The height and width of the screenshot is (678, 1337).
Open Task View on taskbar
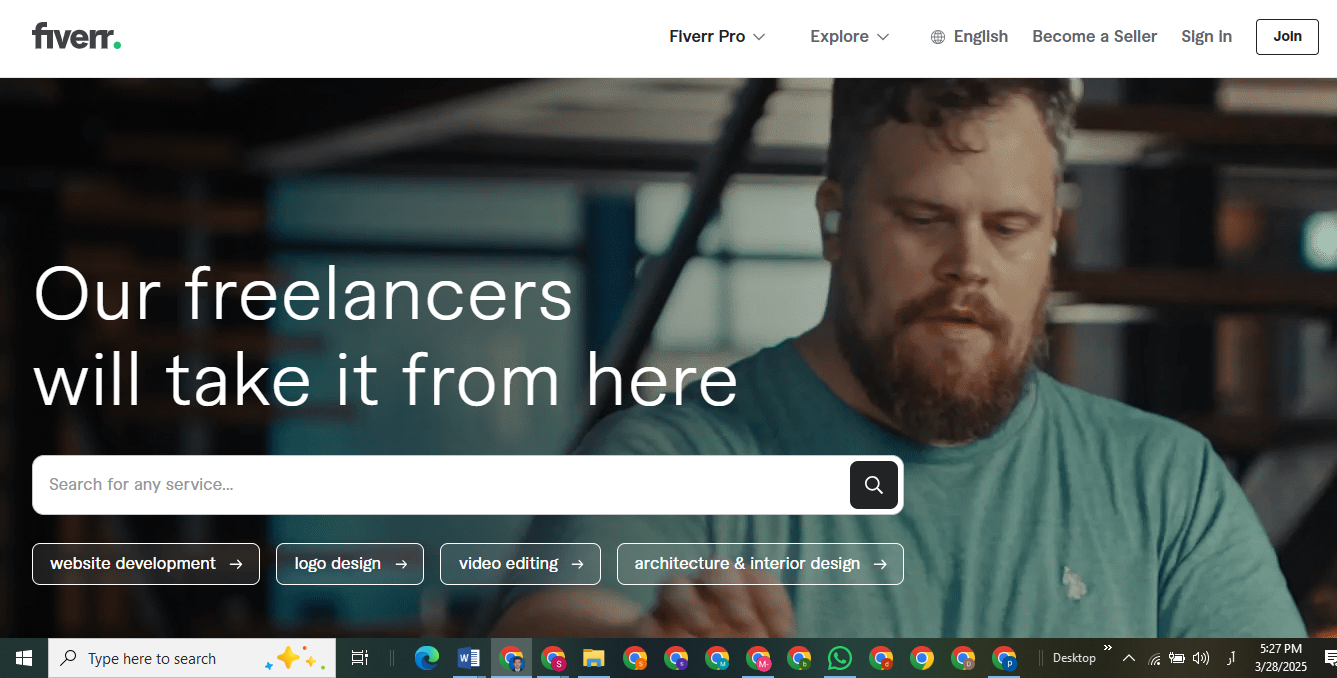click(x=360, y=658)
